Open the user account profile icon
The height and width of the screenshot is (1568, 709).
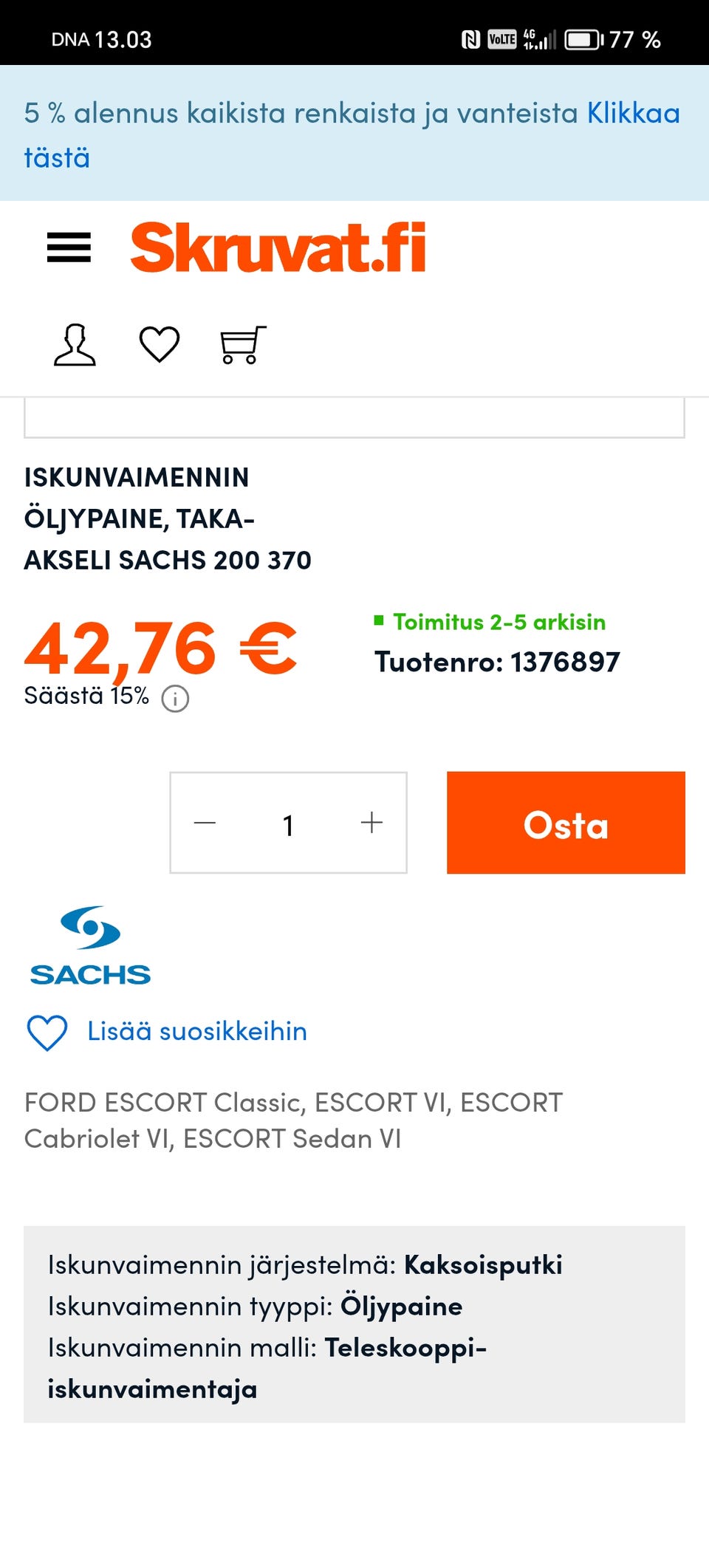(x=75, y=344)
